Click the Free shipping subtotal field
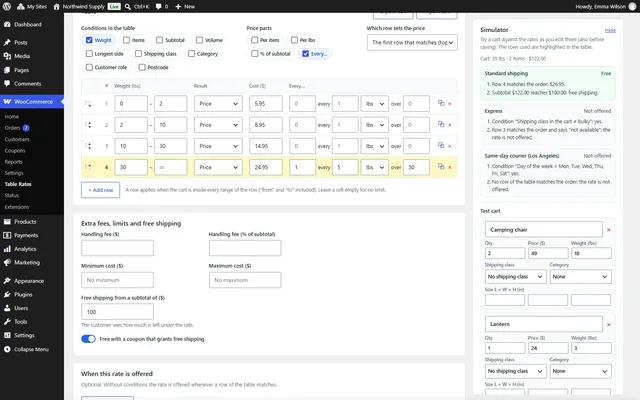 coord(118,312)
